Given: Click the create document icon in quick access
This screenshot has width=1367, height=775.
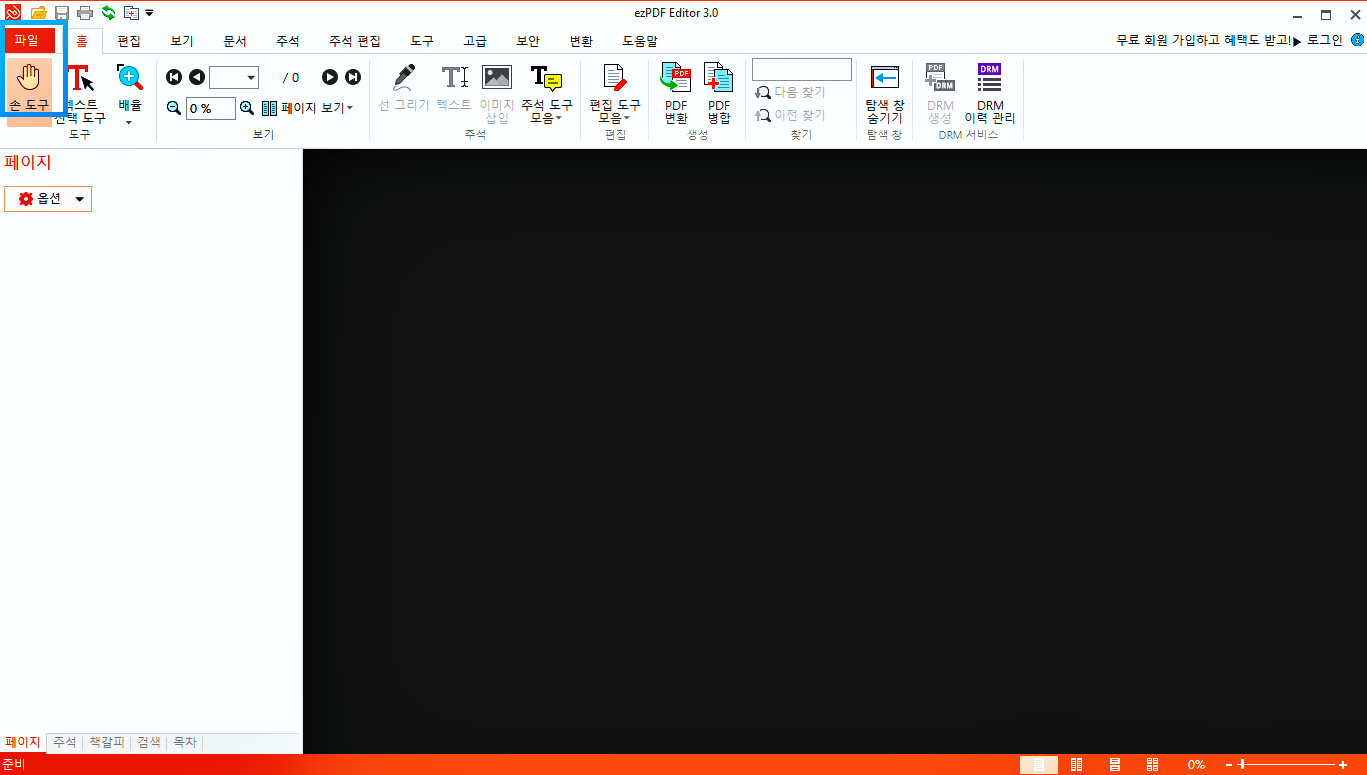Looking at the screenshot, I should click(x=131, y=13).
